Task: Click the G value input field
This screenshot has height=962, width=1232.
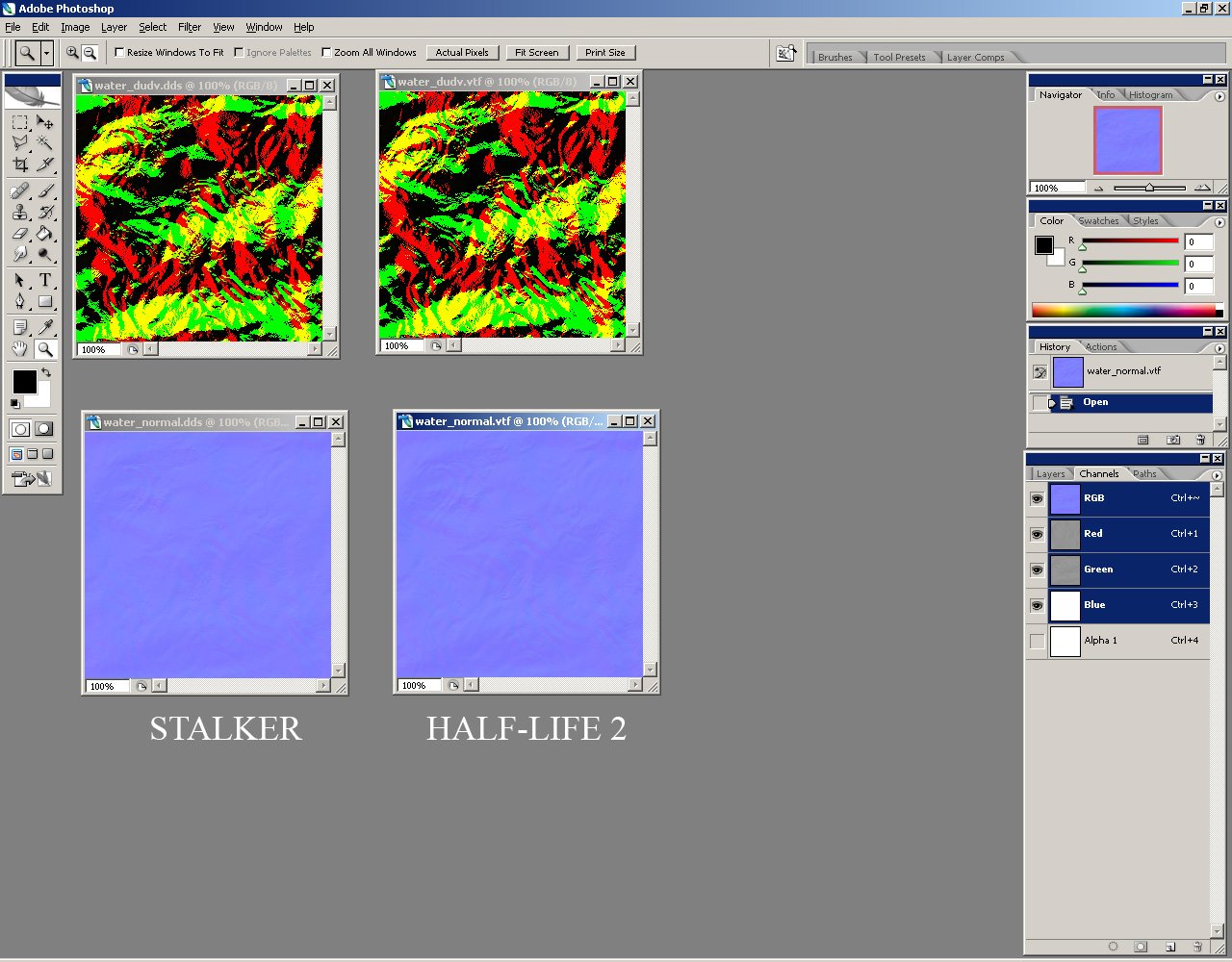Action: [x=1199, y=265]
